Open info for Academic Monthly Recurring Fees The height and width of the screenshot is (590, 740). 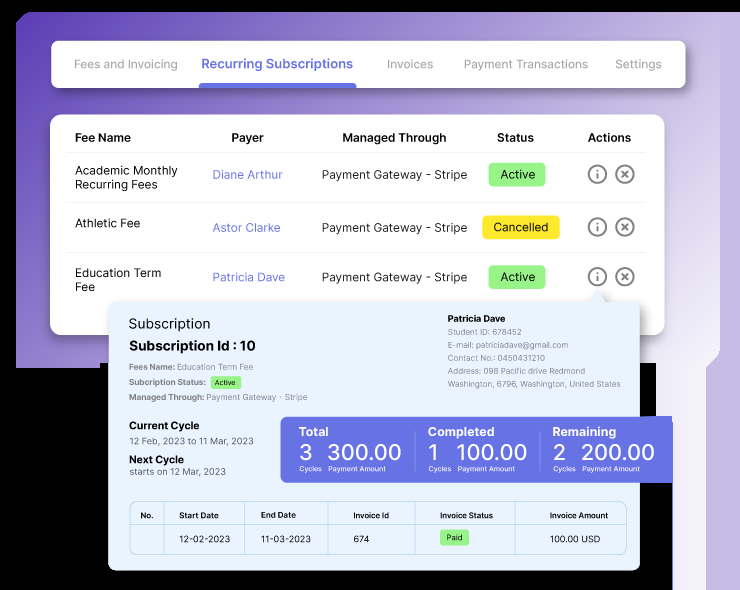pyautogui.click(x=597, y=174)
